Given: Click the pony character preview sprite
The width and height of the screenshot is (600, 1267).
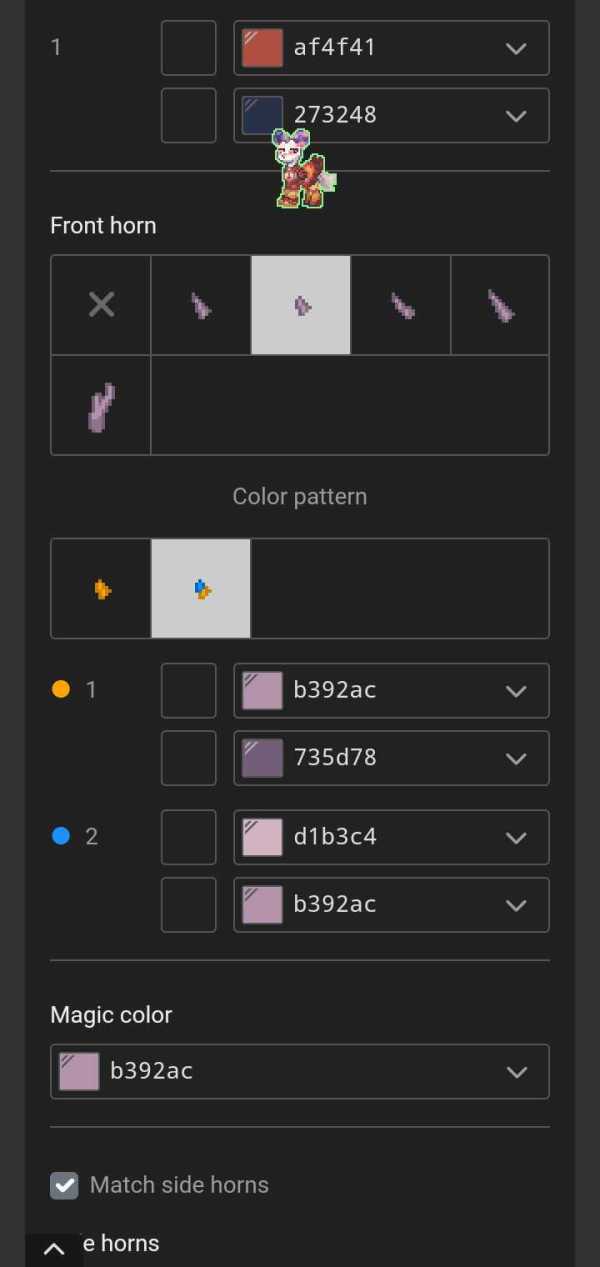Looking at the screenshot, I should pyautogui.click(x=302, y=170).
